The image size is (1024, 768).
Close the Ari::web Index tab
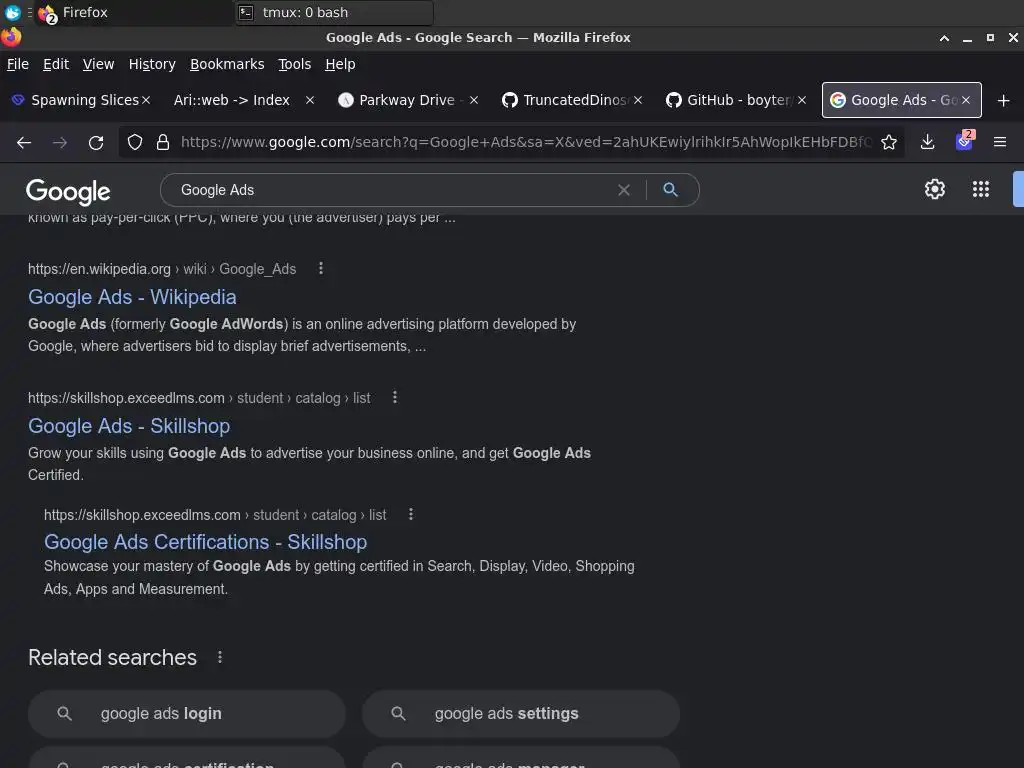click(310, 100)
